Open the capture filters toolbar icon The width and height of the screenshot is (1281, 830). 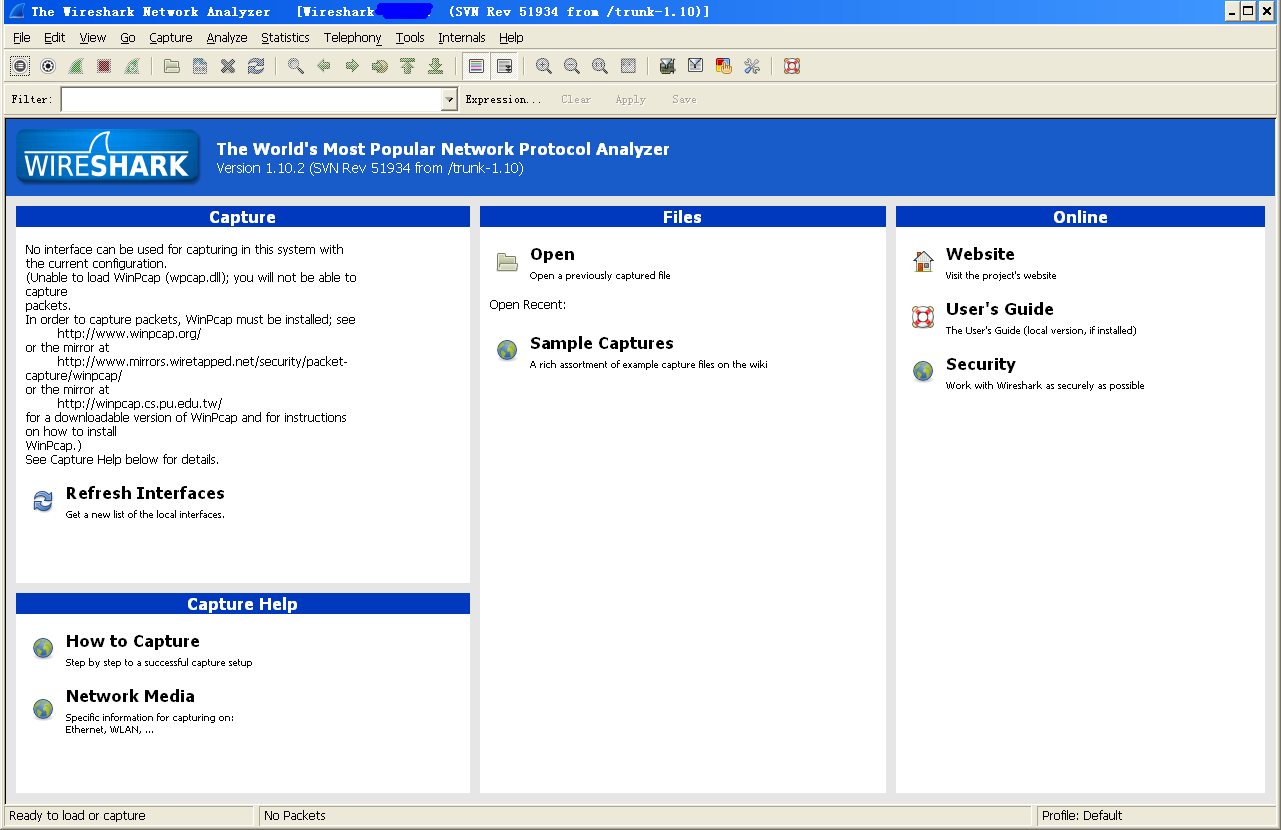(x=668, y=66)
